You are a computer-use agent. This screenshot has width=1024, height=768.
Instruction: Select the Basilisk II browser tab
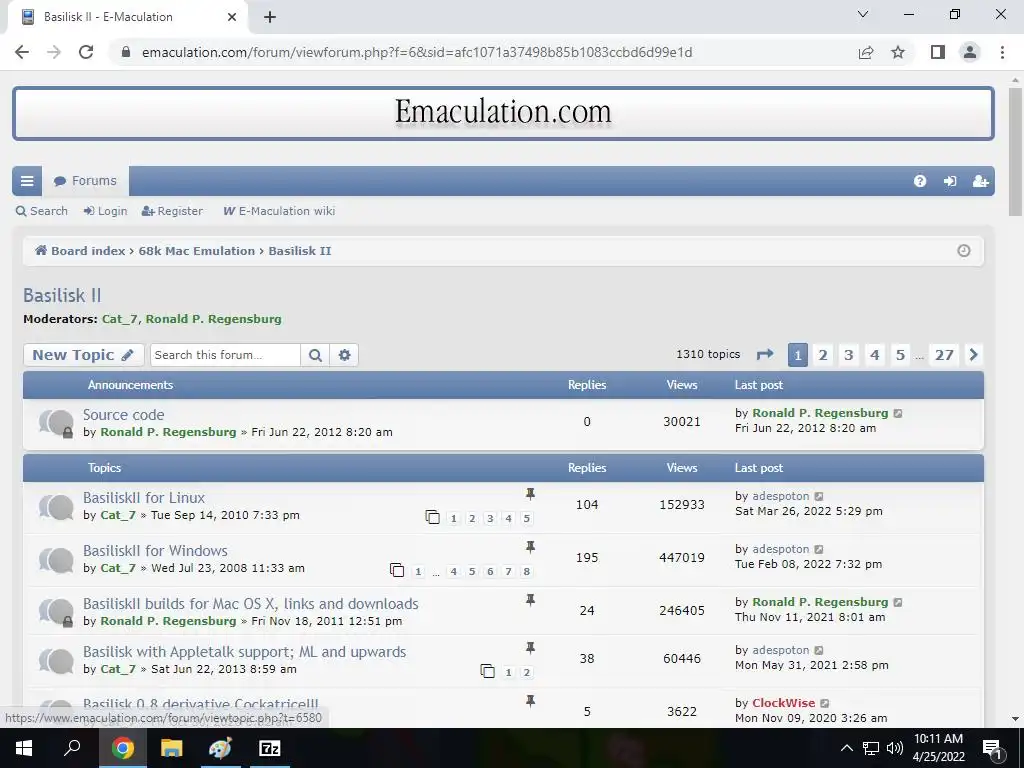pyautogui.click(x=127, y=17)
